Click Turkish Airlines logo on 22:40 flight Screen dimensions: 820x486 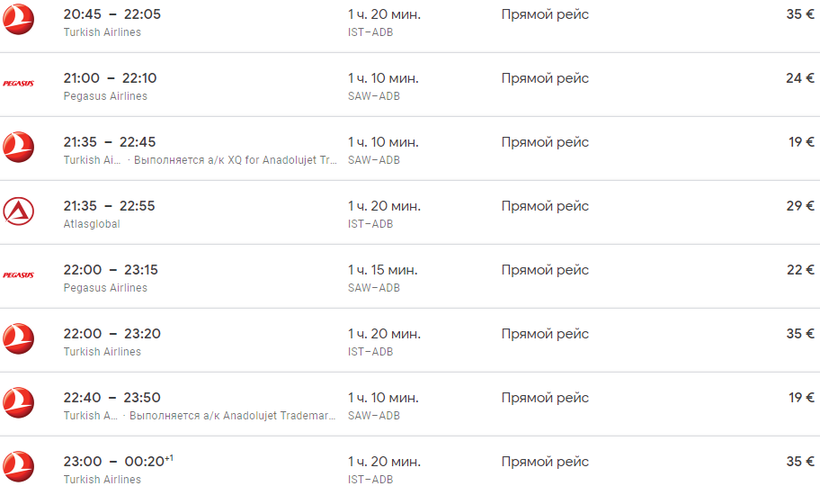click(19, 403)
